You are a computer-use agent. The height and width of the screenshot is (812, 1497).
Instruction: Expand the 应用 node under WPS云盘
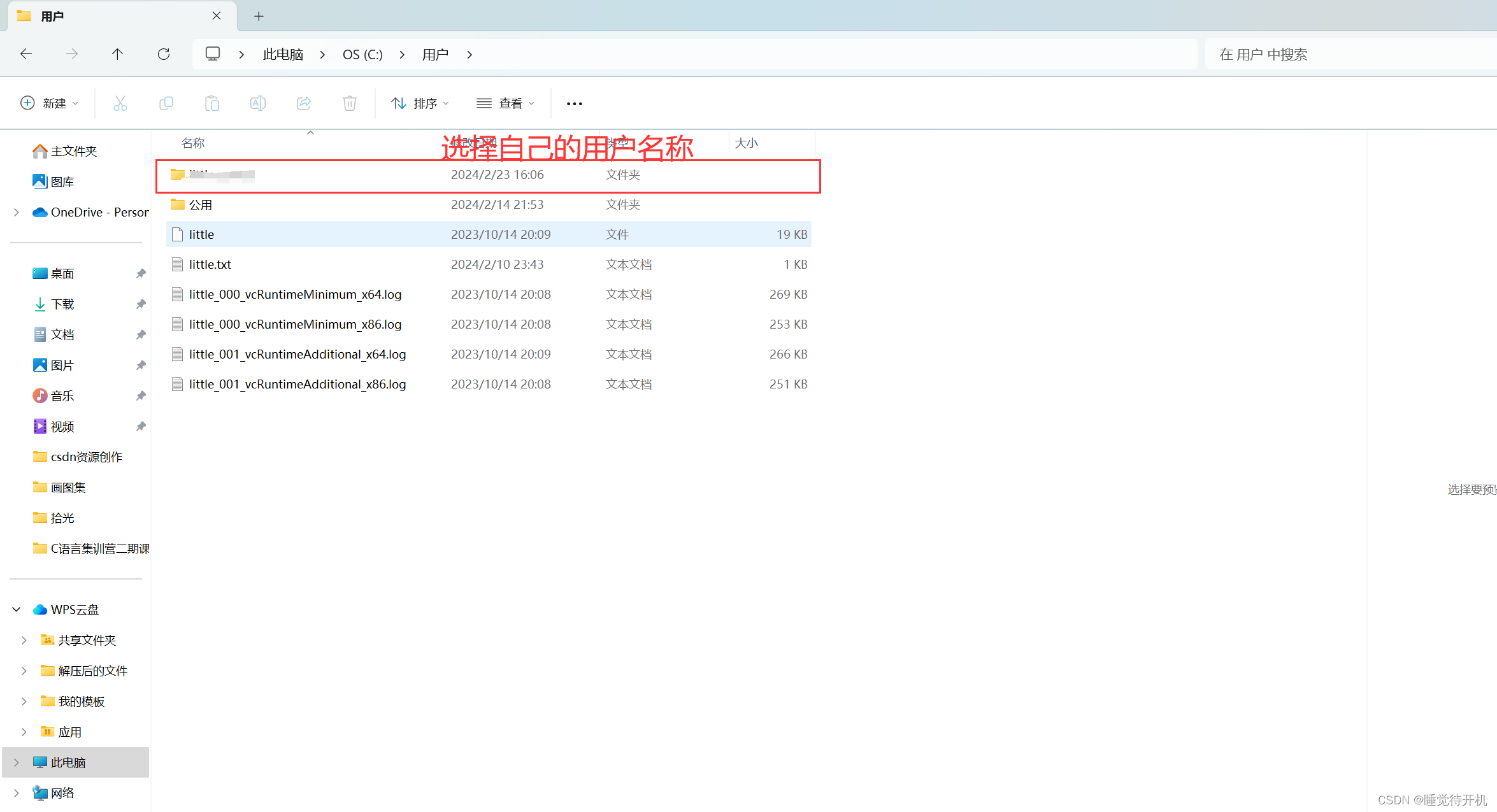pos(24,732)
